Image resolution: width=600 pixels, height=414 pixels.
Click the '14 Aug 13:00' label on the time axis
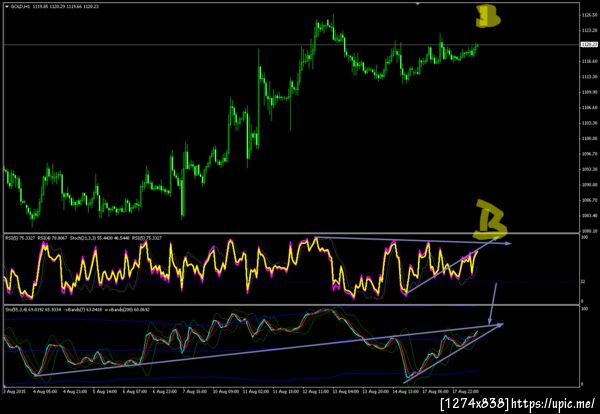coord(406,392)
